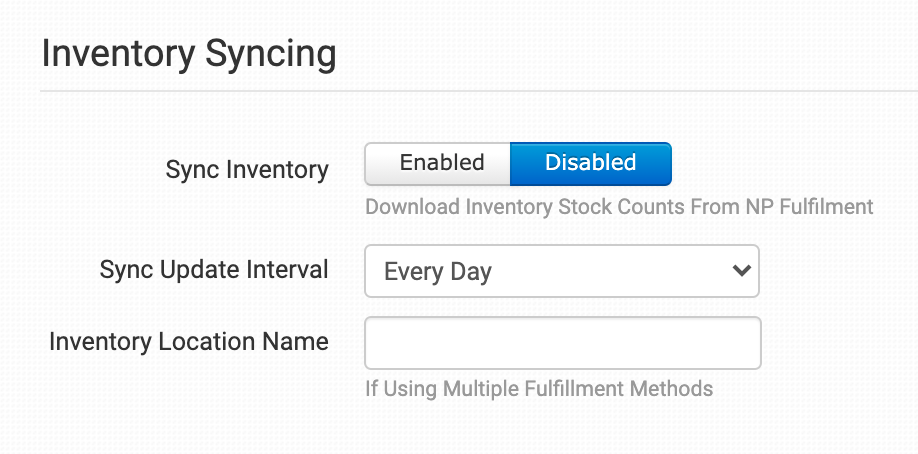This screenshot has width=918, height=454.
Task: Click the divider line below Inventory Syncing
Action: click(478, 91)
